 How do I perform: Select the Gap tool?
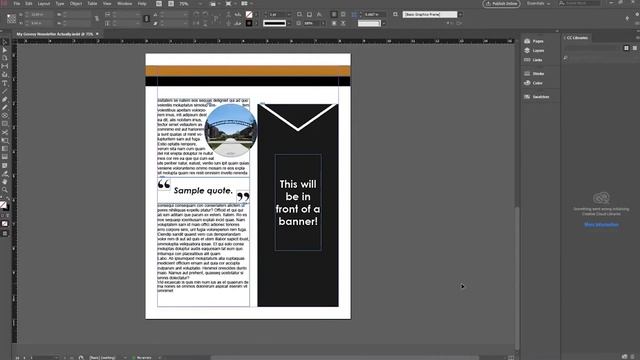point(4,67)
